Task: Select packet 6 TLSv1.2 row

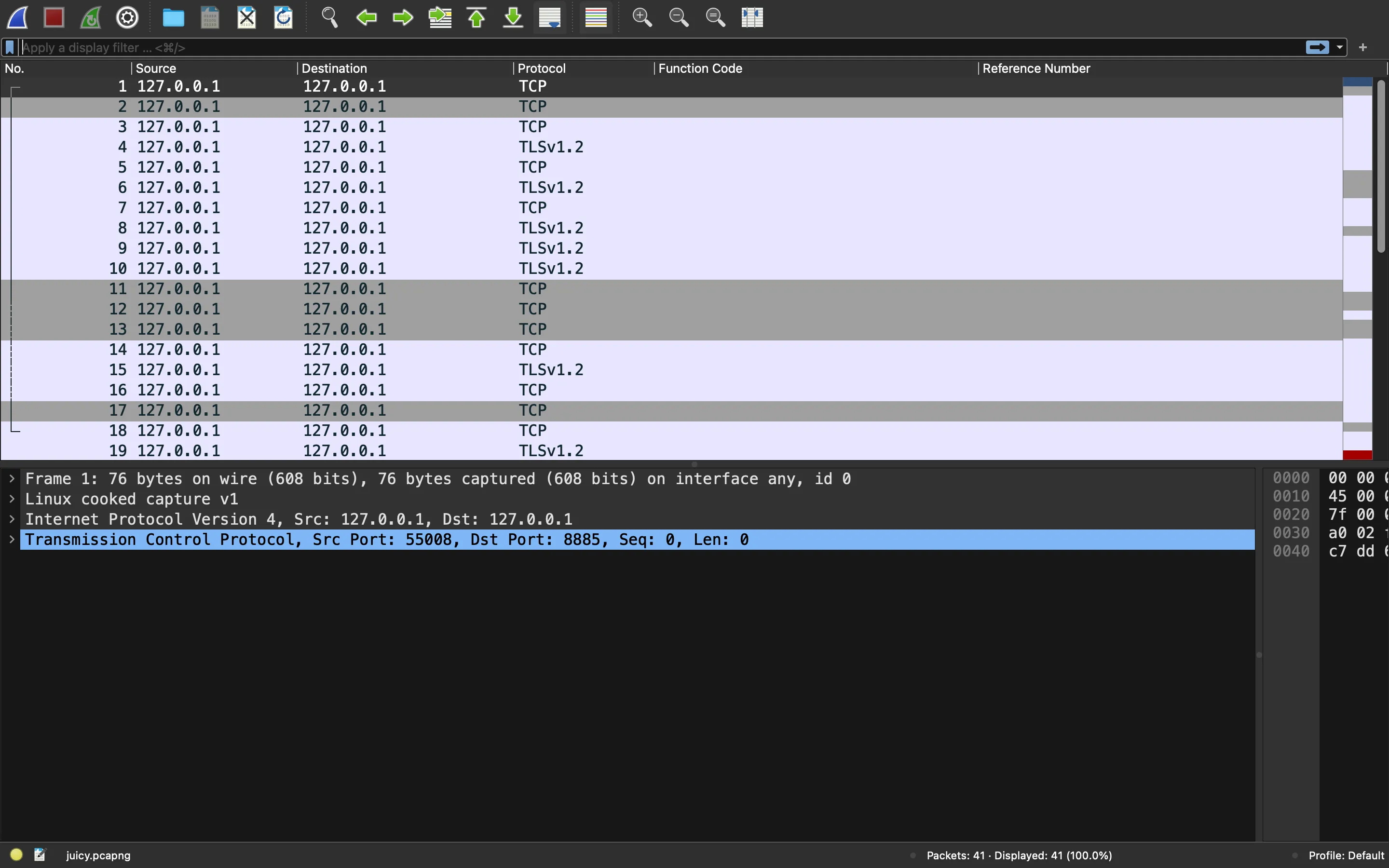Action: click(x=671, y=188)
